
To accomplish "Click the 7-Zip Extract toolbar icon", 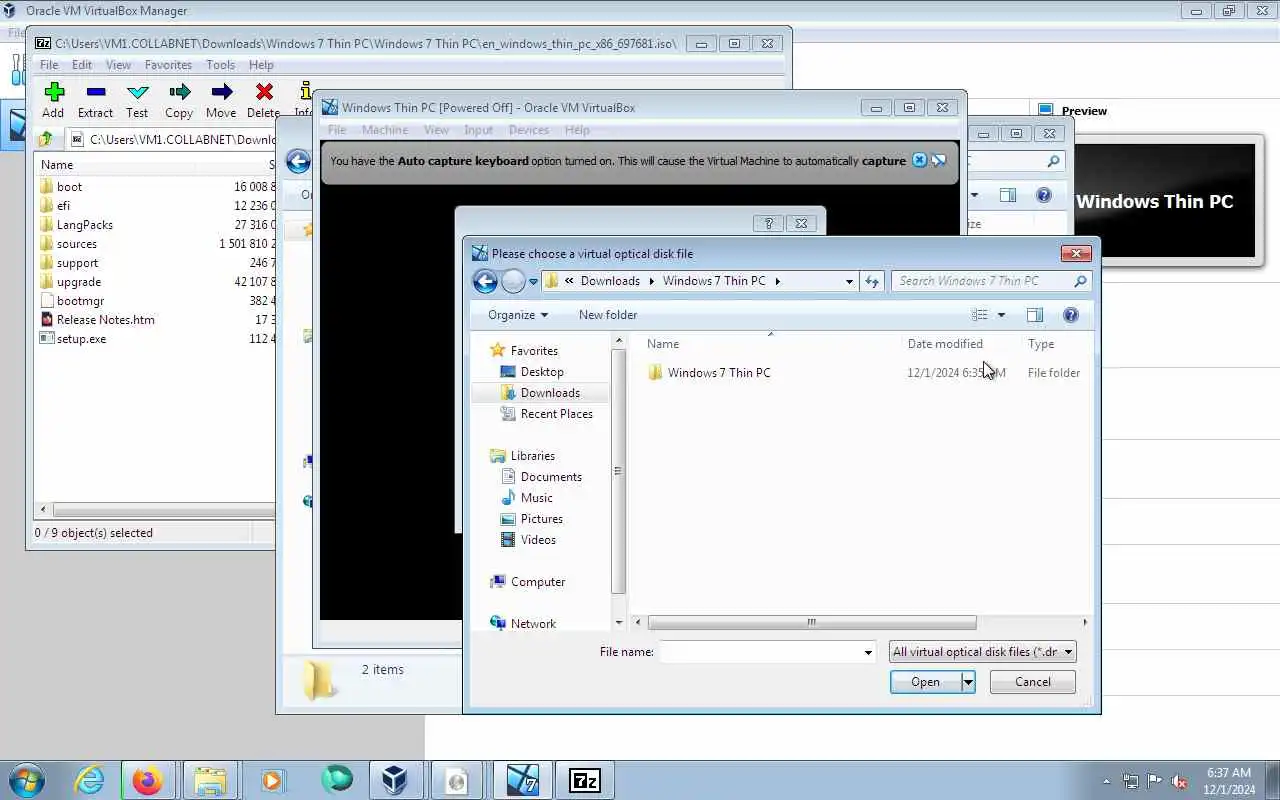I will click(96, 92).
